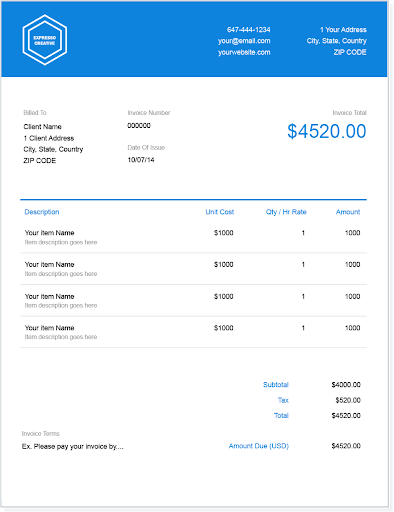Click 'ZIP CODE' in the blue header

(350, 52)
